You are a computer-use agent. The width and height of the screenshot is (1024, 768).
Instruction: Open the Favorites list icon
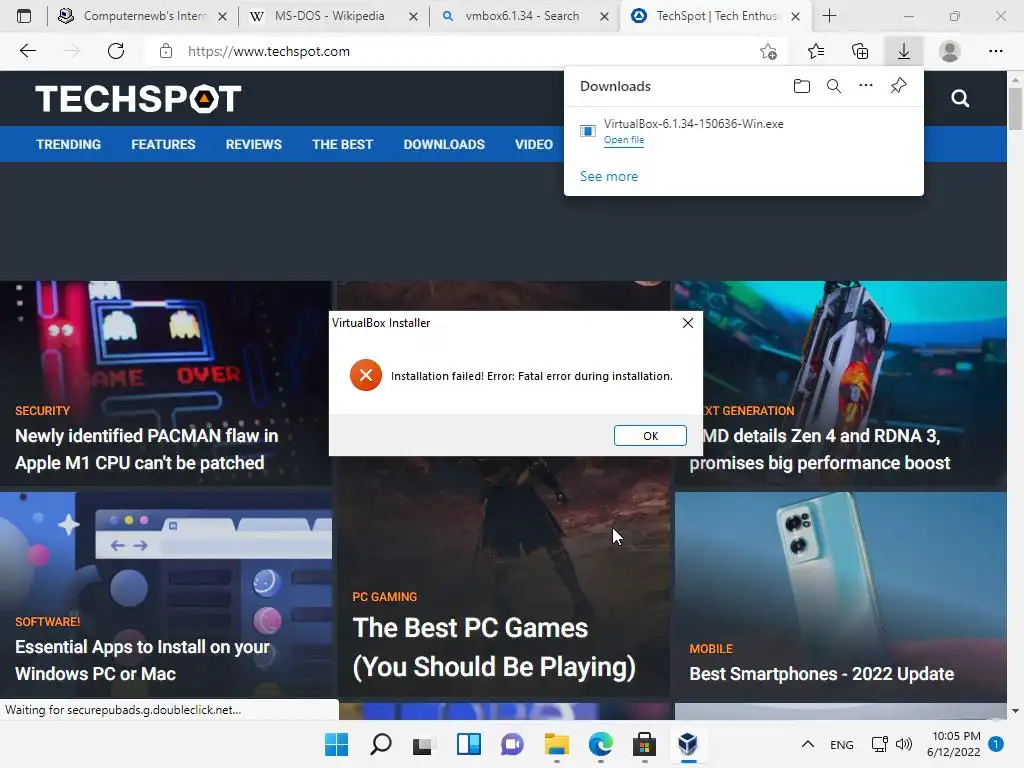coord(816,51)
